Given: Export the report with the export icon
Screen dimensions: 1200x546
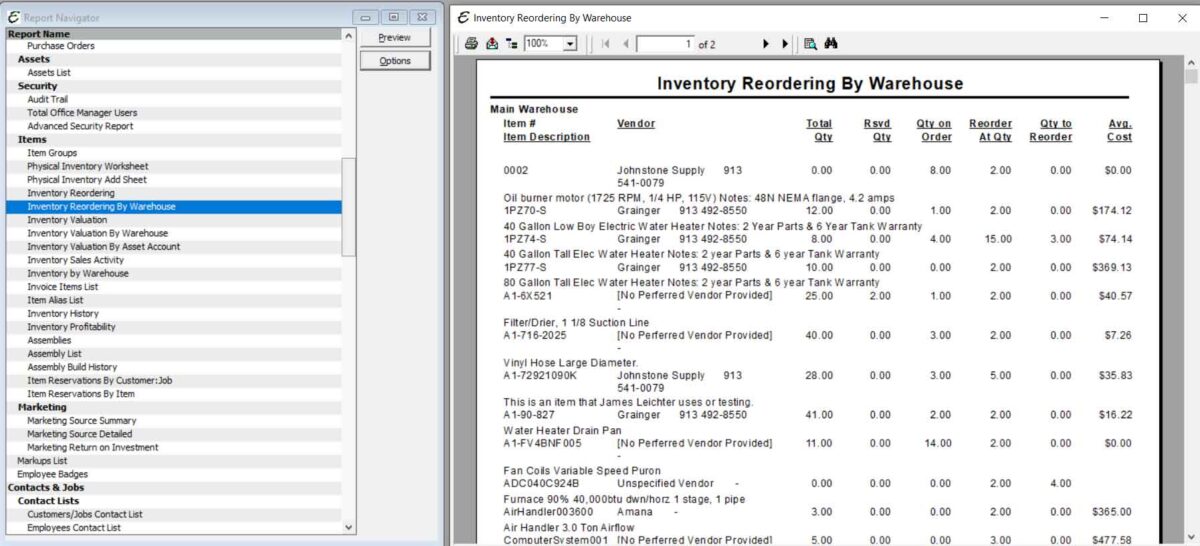Looking at the screenshot, I should tap(491, 44).
